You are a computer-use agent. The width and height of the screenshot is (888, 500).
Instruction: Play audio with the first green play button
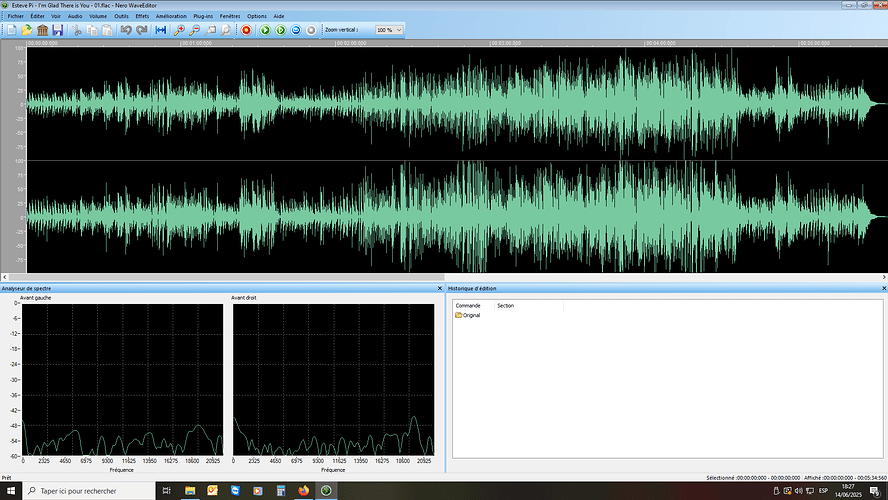pyautogui.click(x=265, y=30)
